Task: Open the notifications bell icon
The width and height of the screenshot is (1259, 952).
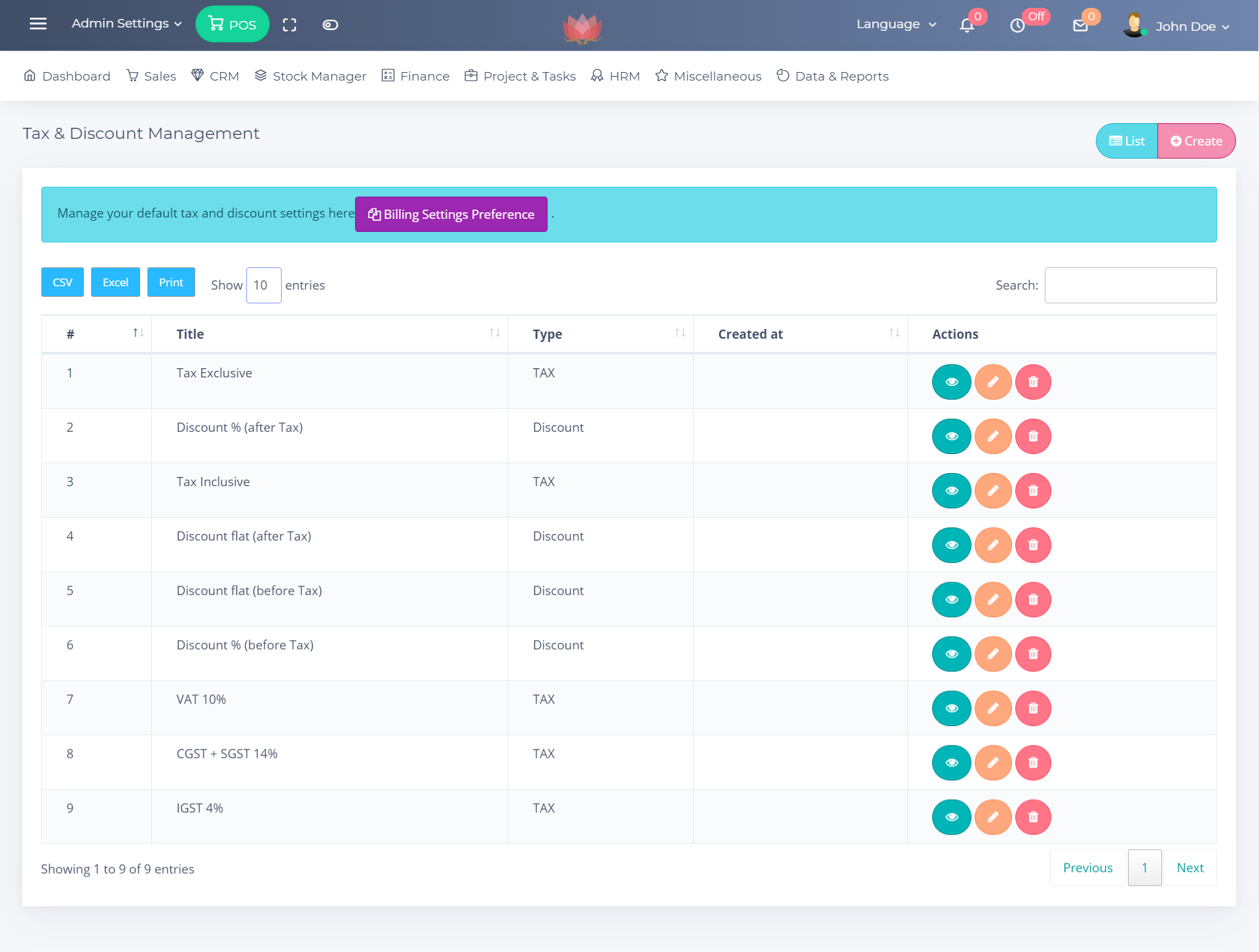Action: (x=967, y=26)
